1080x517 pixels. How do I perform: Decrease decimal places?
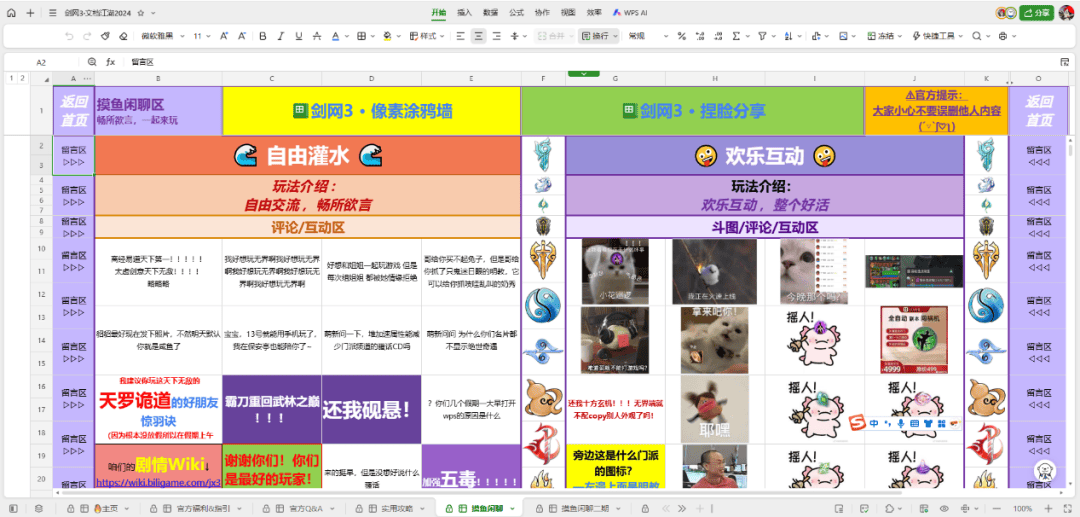(718, 36)
